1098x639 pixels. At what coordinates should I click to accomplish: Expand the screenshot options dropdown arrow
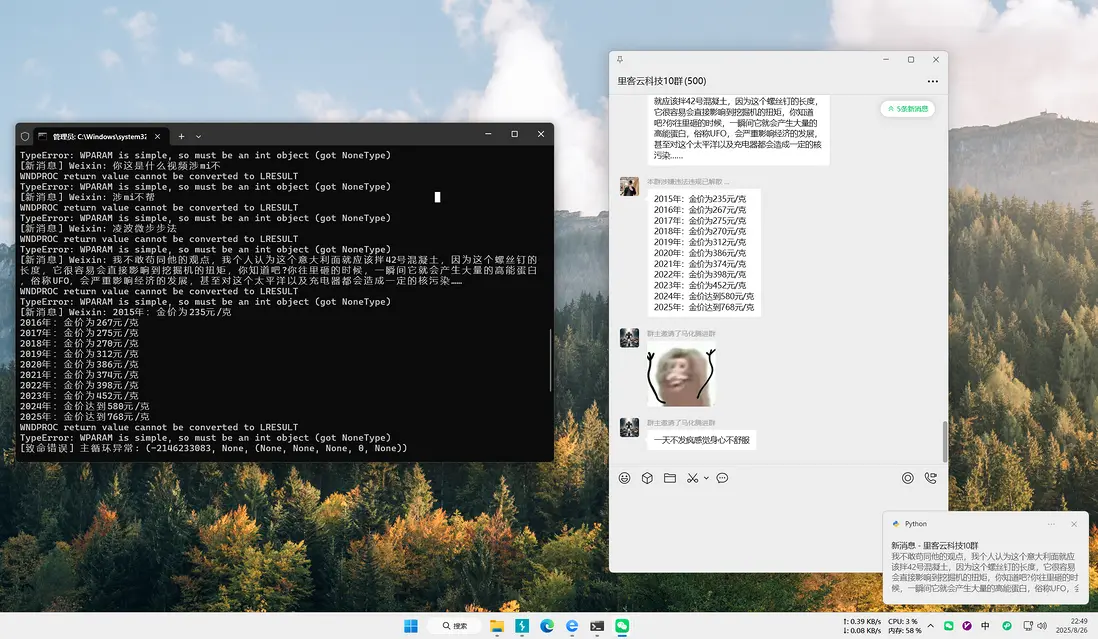(706, 478)
